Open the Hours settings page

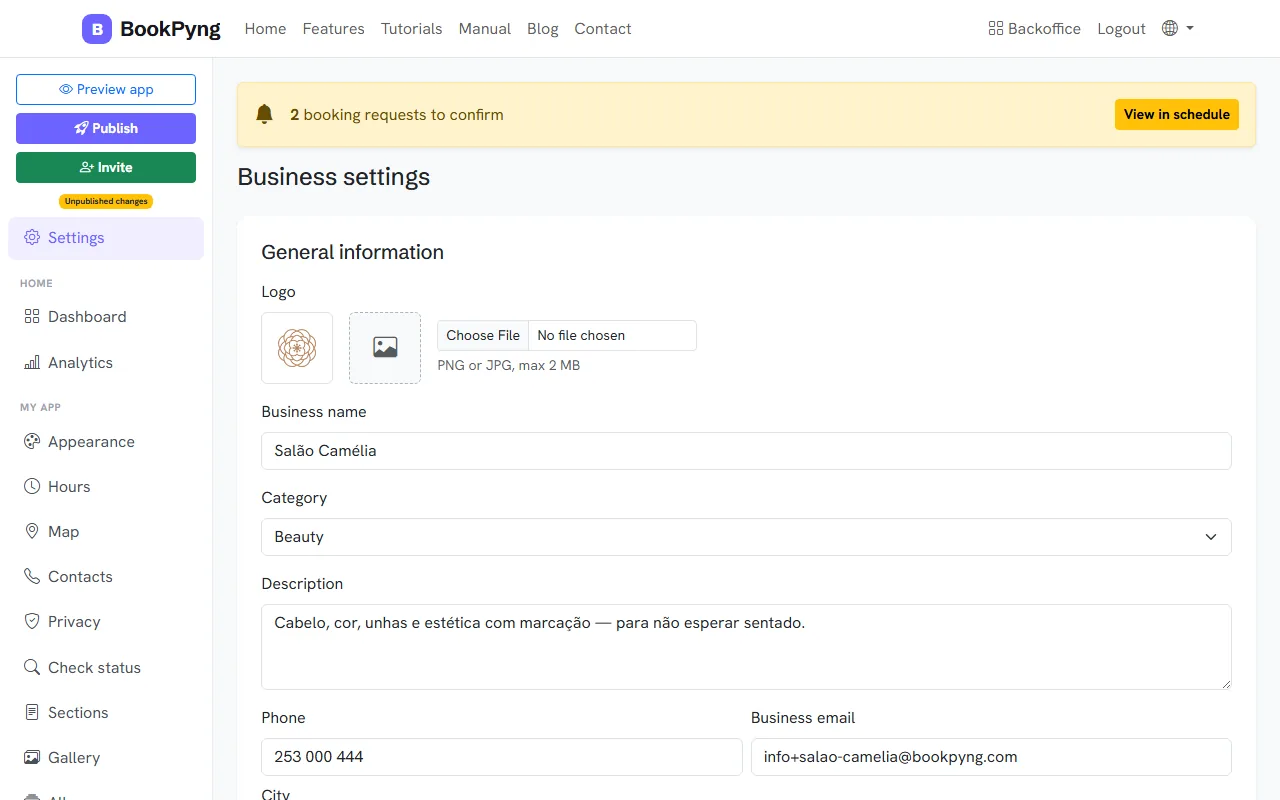[106, 487]
